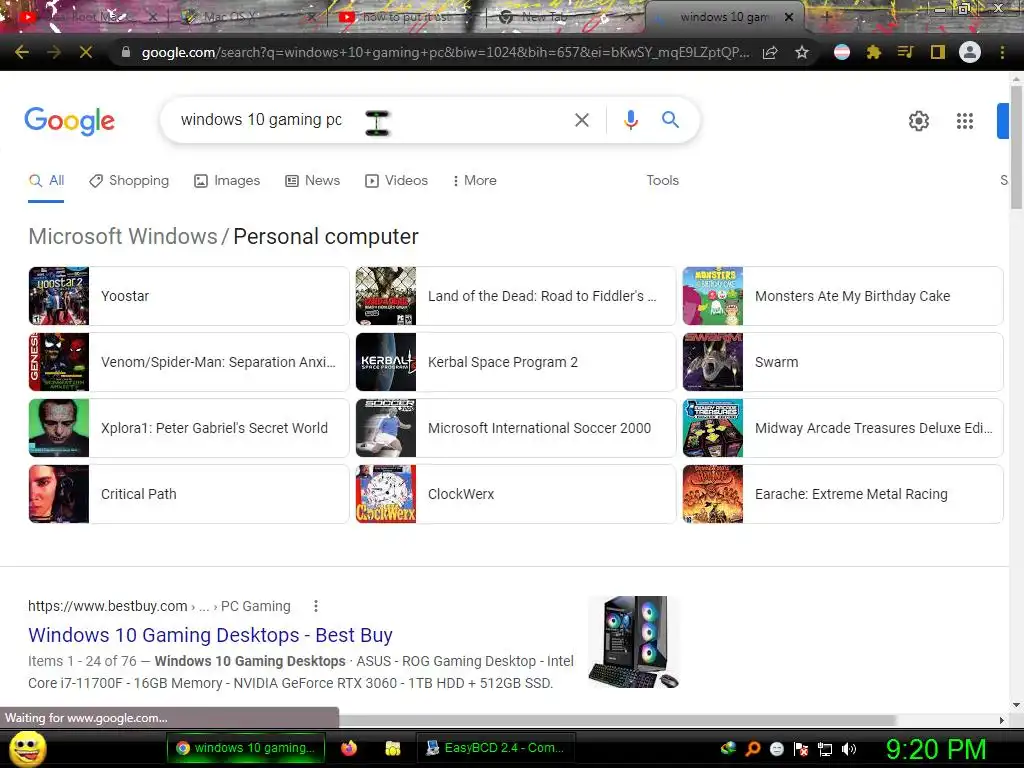This screenshot has height=768, width=1024.
Task: Click the 9:20 PM clock
Action: (936, 749)
